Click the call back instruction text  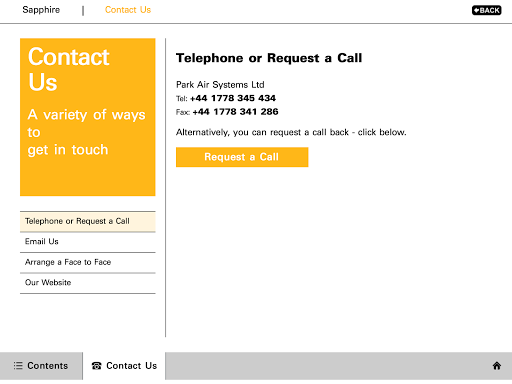[291, 132]
